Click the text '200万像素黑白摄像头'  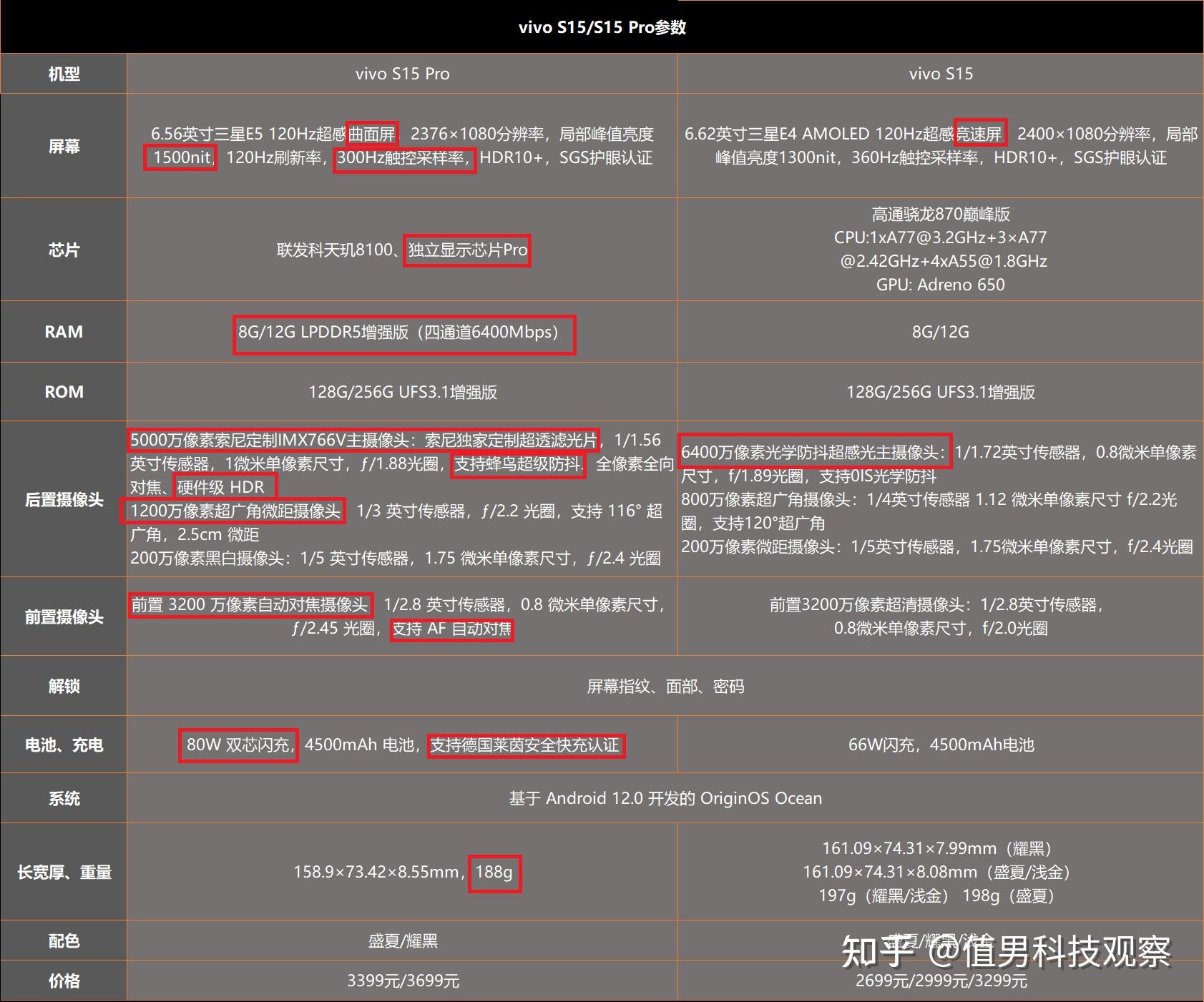click(x=207, y=558)
